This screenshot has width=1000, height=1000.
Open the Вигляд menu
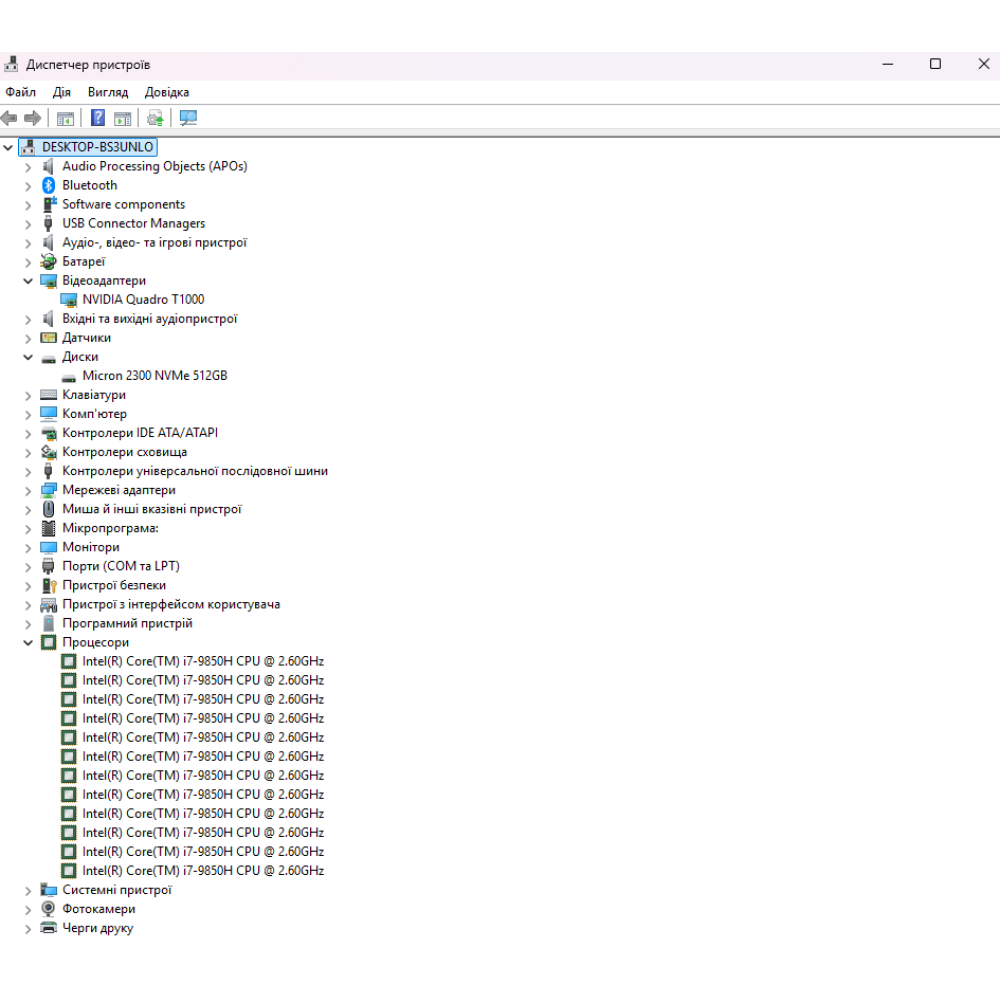pos(107,92)
